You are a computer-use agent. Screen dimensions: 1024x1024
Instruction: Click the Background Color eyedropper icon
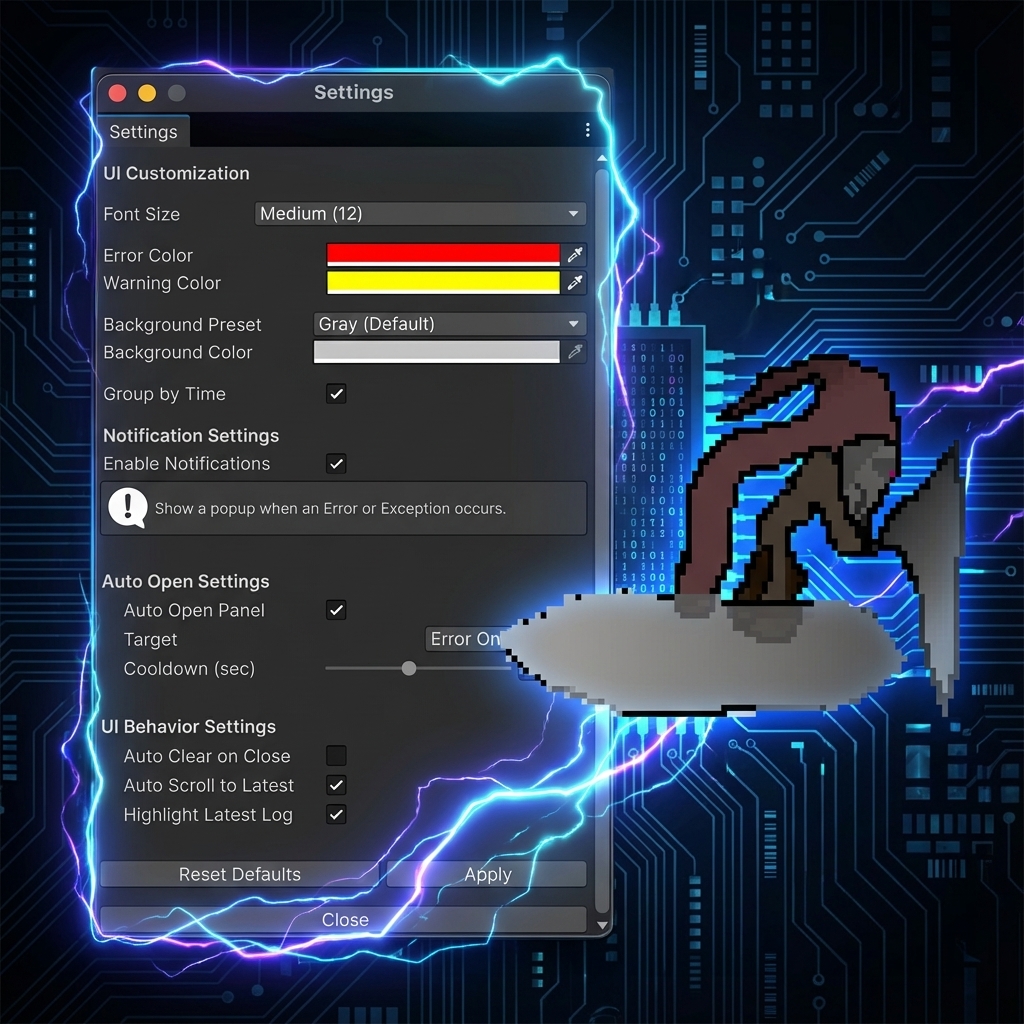pyautogui.click(x=575, y=351)
